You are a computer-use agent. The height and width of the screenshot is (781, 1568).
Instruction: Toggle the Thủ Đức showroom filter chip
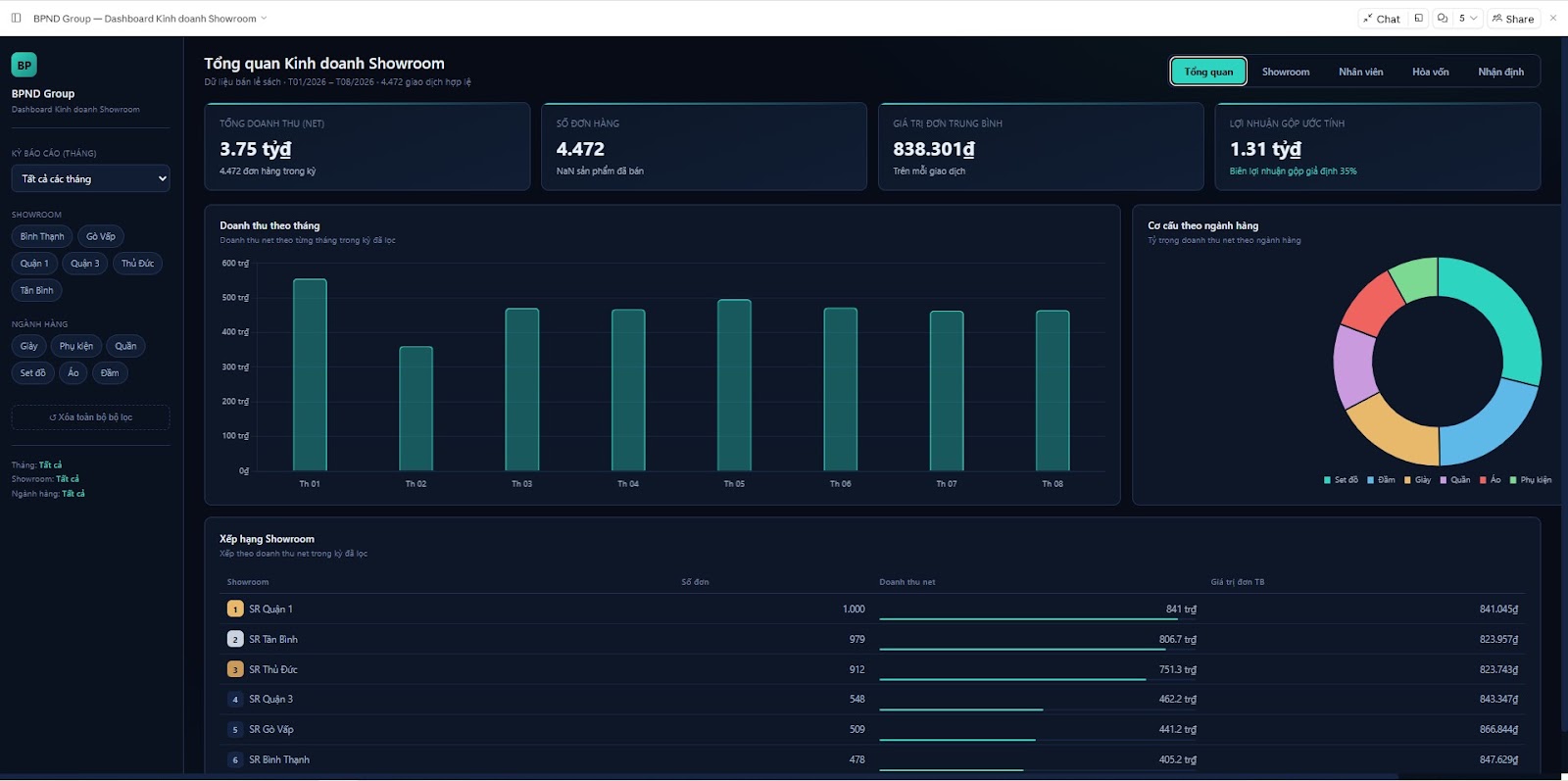137,264
